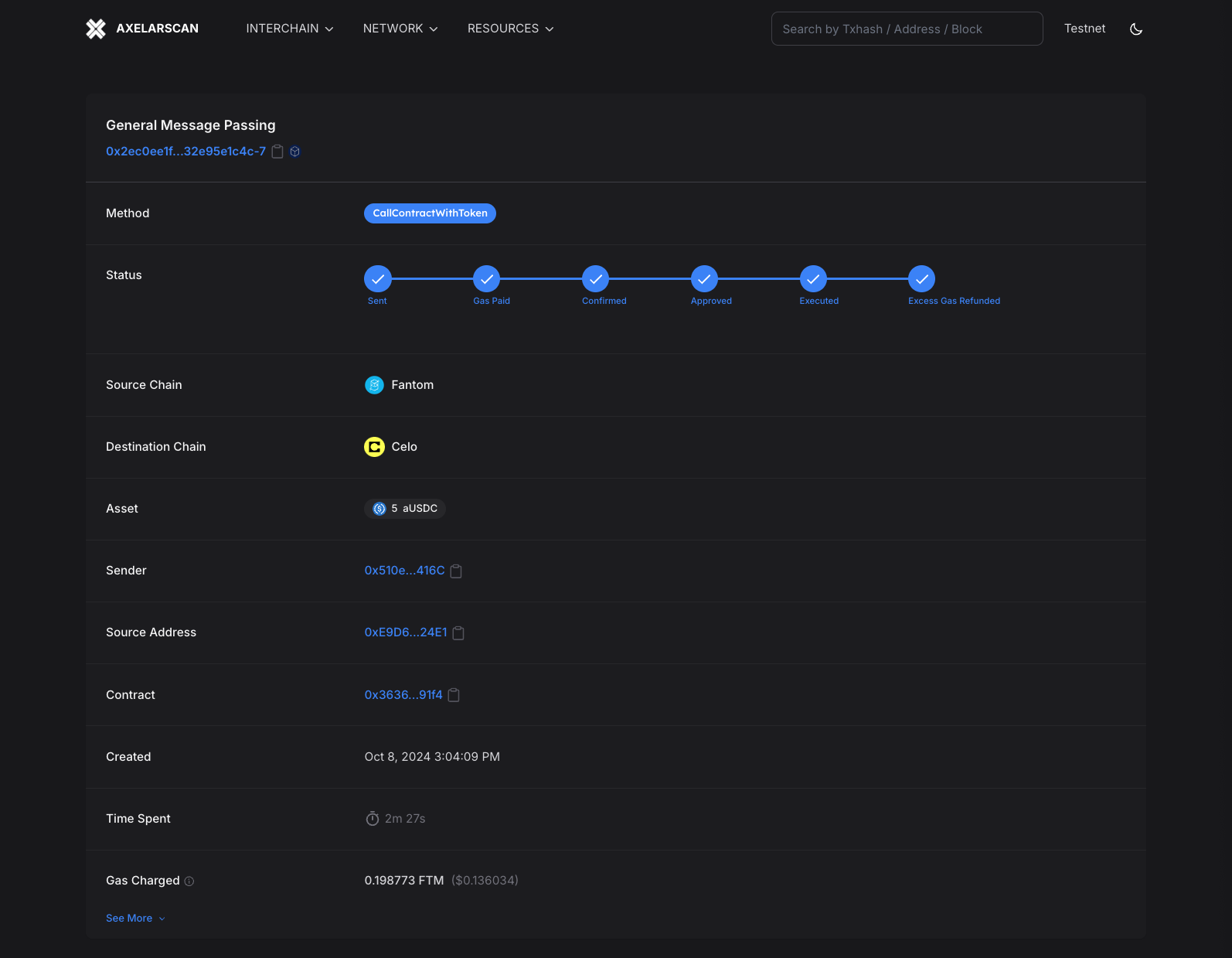Open Contract link 0x3636...91f4
The image size is (1232, 958).
403,695
